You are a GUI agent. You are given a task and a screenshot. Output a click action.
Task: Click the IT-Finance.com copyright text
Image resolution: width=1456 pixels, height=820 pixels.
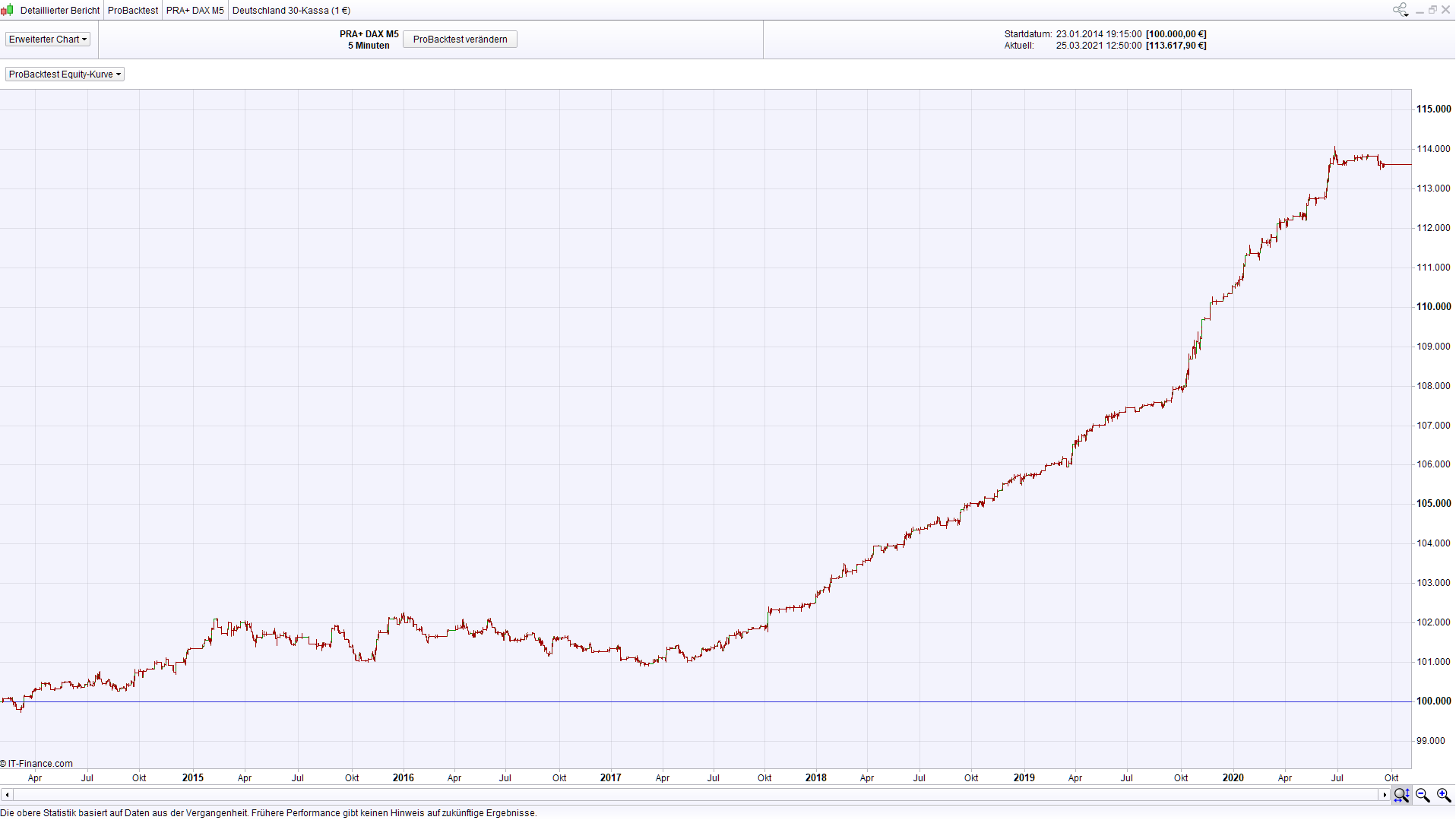click(x=36, y=765)
